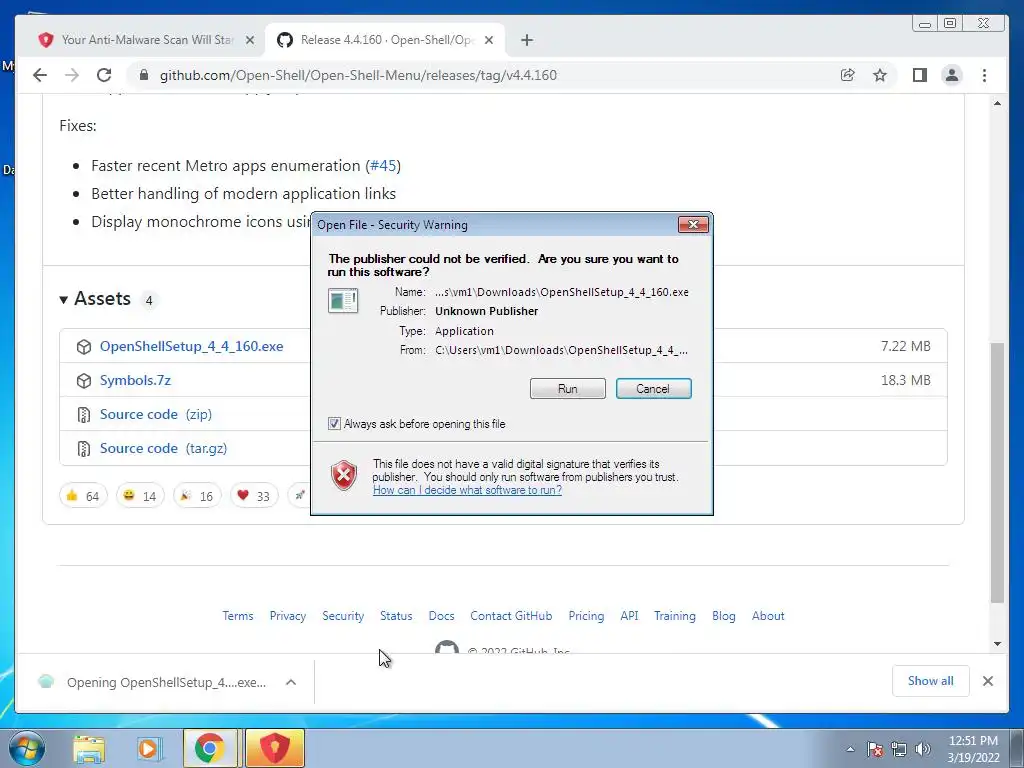
Task: Uncheck Always ask before opening this file
Action: point(334,424)
